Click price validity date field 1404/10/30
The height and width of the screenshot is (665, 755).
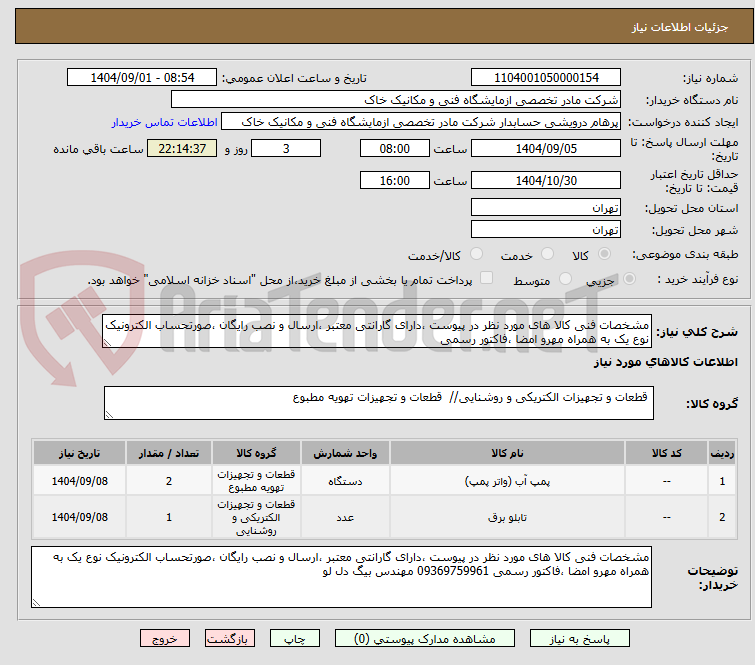[545, 181]
